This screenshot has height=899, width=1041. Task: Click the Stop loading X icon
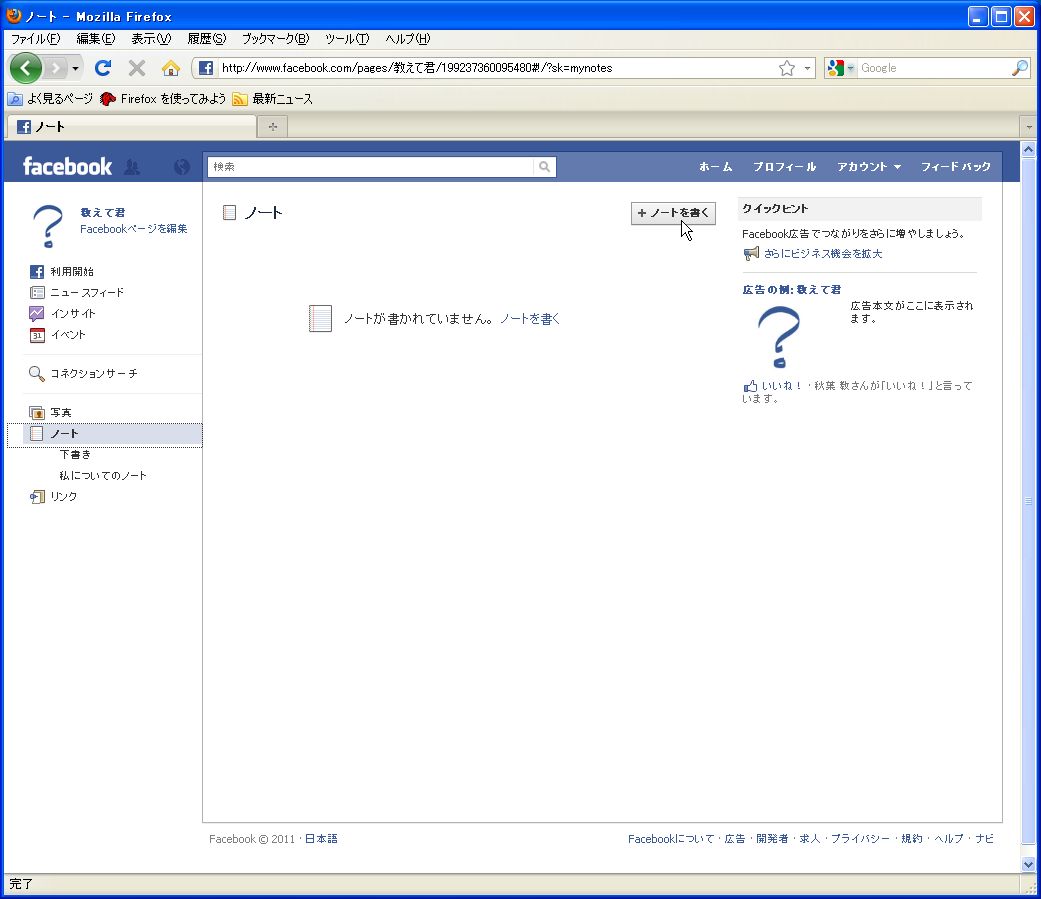point(137,68)
